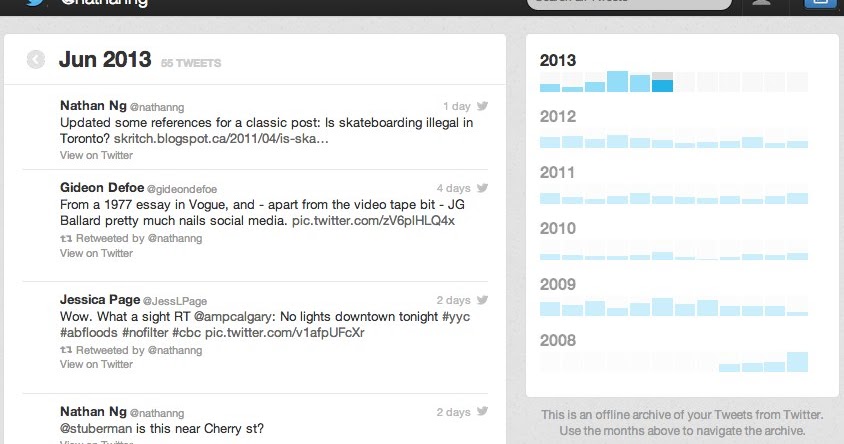Click the #abfloods hashtag

point(88,333)
